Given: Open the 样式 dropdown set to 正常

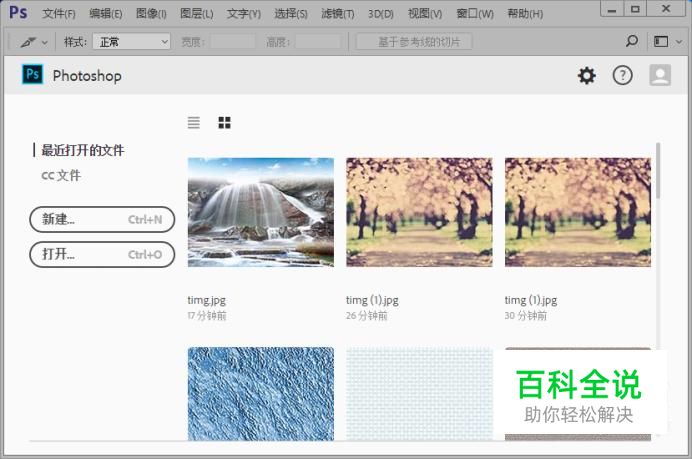Looking at the screenshot, I should pos(132,42).
